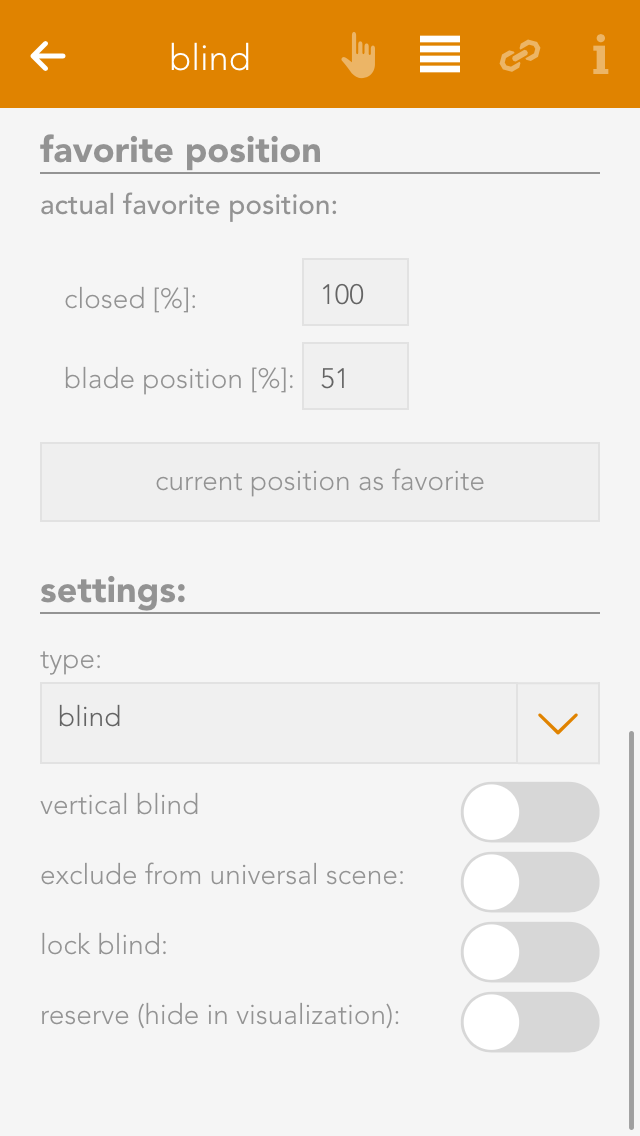Go back using the arrow icon
The width and height of the screenshot is (640, 1136).
(48, 56)
